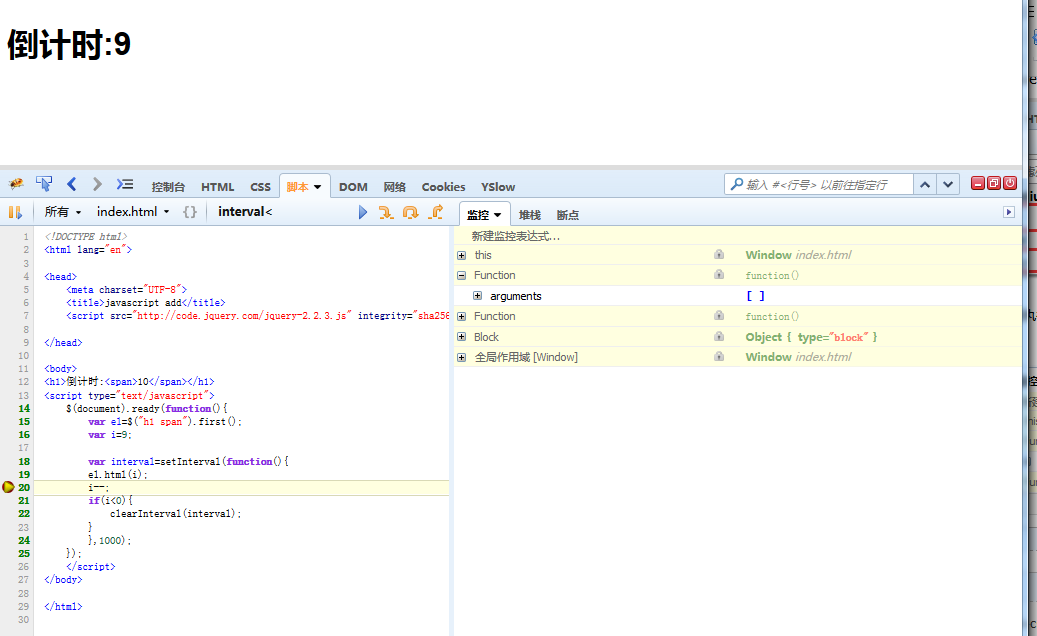
Task: Collapse the side panel with small arrow
Action: tap(1009, 212)
